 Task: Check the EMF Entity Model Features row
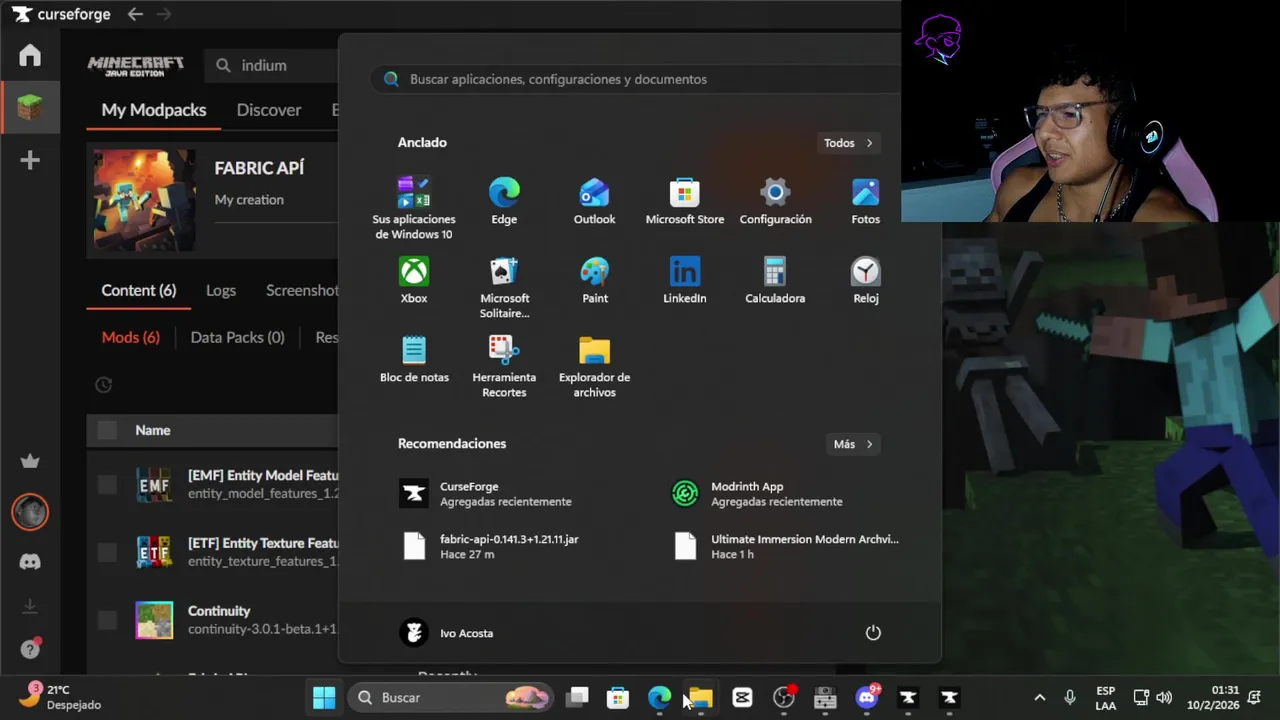point(107,485)
